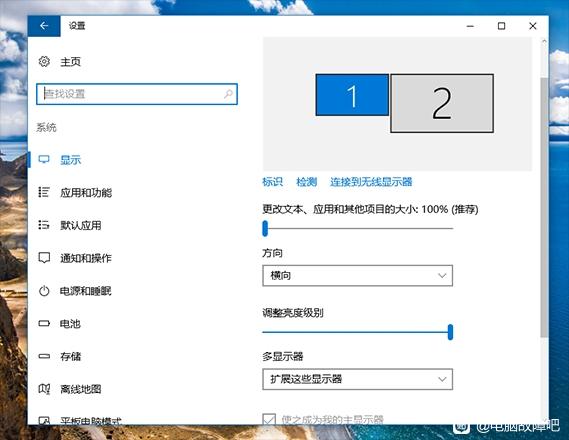Image resolution: width=569 pixels, height=440 pixels.
Task: Select the 显示 monitor icon
Action: click(44, 160)
